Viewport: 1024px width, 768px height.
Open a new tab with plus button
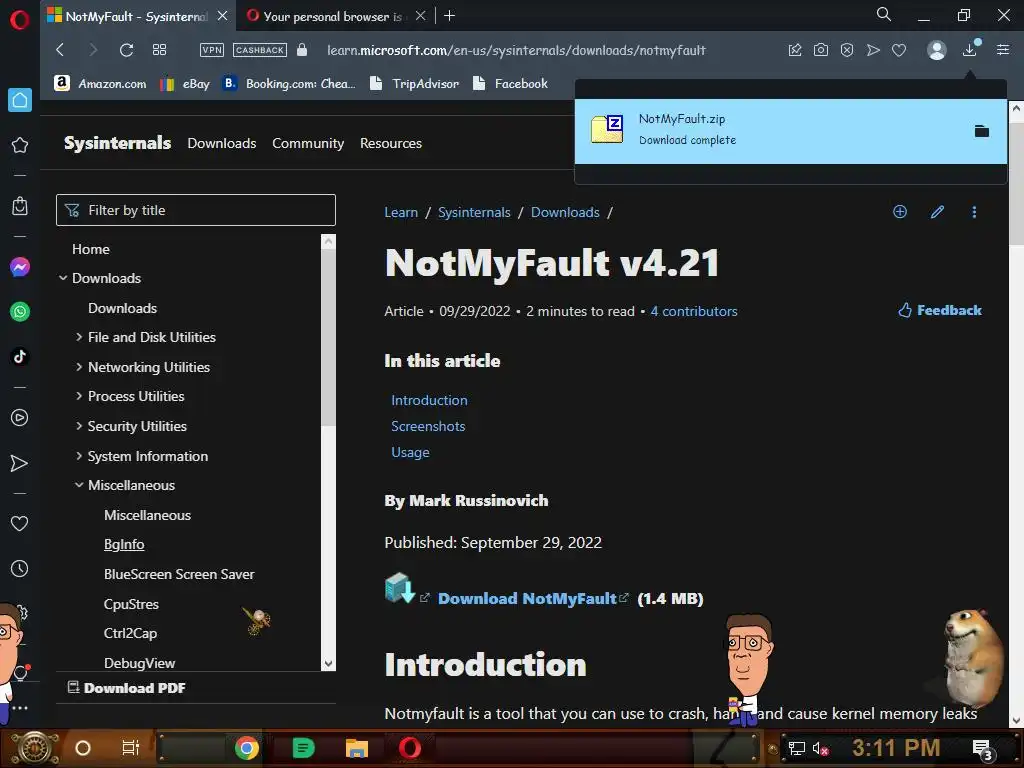point(449,16)
